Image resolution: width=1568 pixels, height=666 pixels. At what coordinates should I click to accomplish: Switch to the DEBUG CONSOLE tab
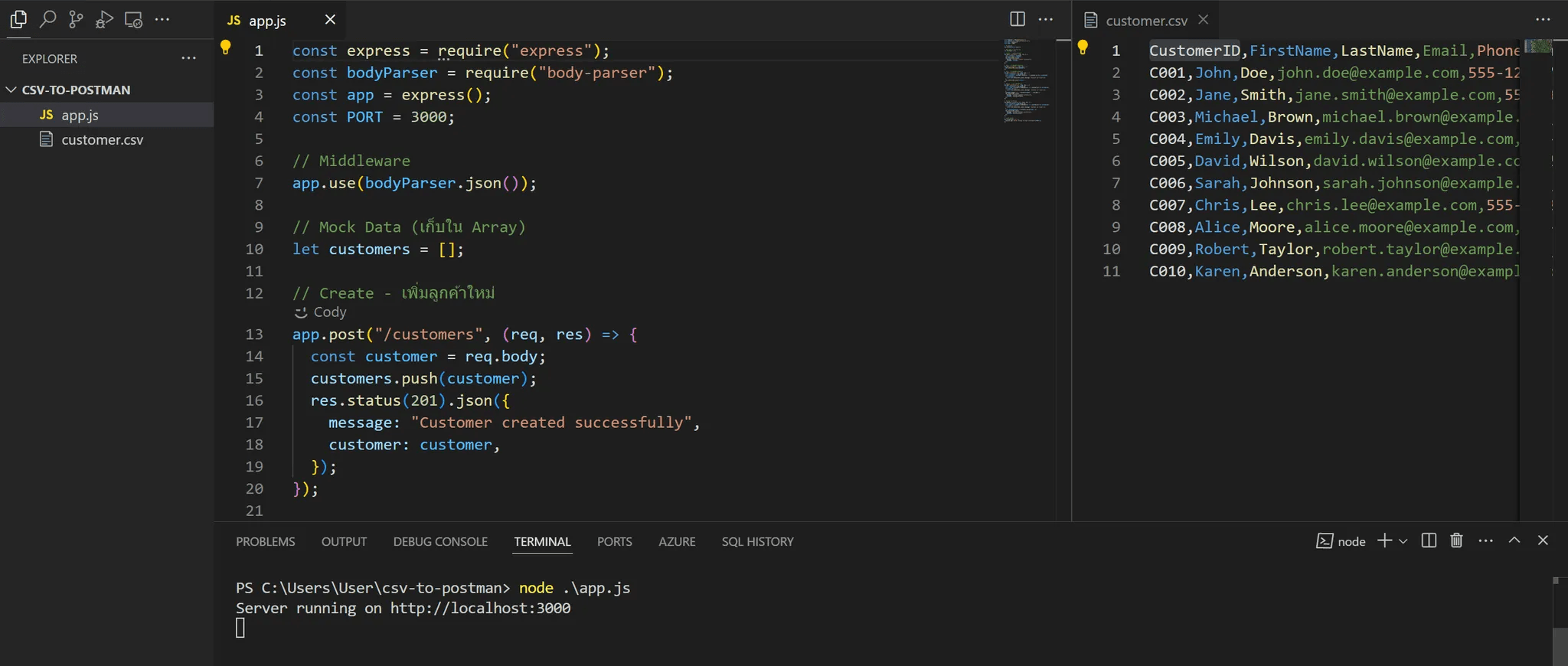click(x=440, y=541)
